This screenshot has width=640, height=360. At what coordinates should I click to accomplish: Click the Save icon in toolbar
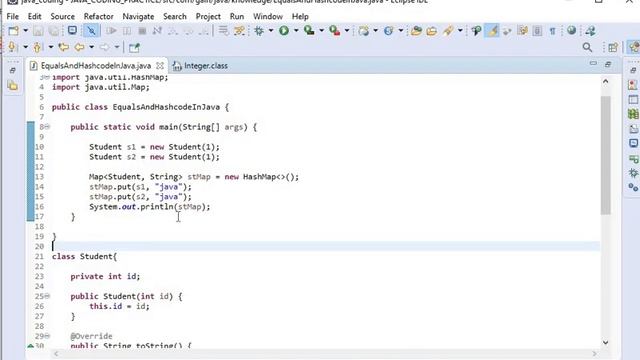click(x=38, y=31)
